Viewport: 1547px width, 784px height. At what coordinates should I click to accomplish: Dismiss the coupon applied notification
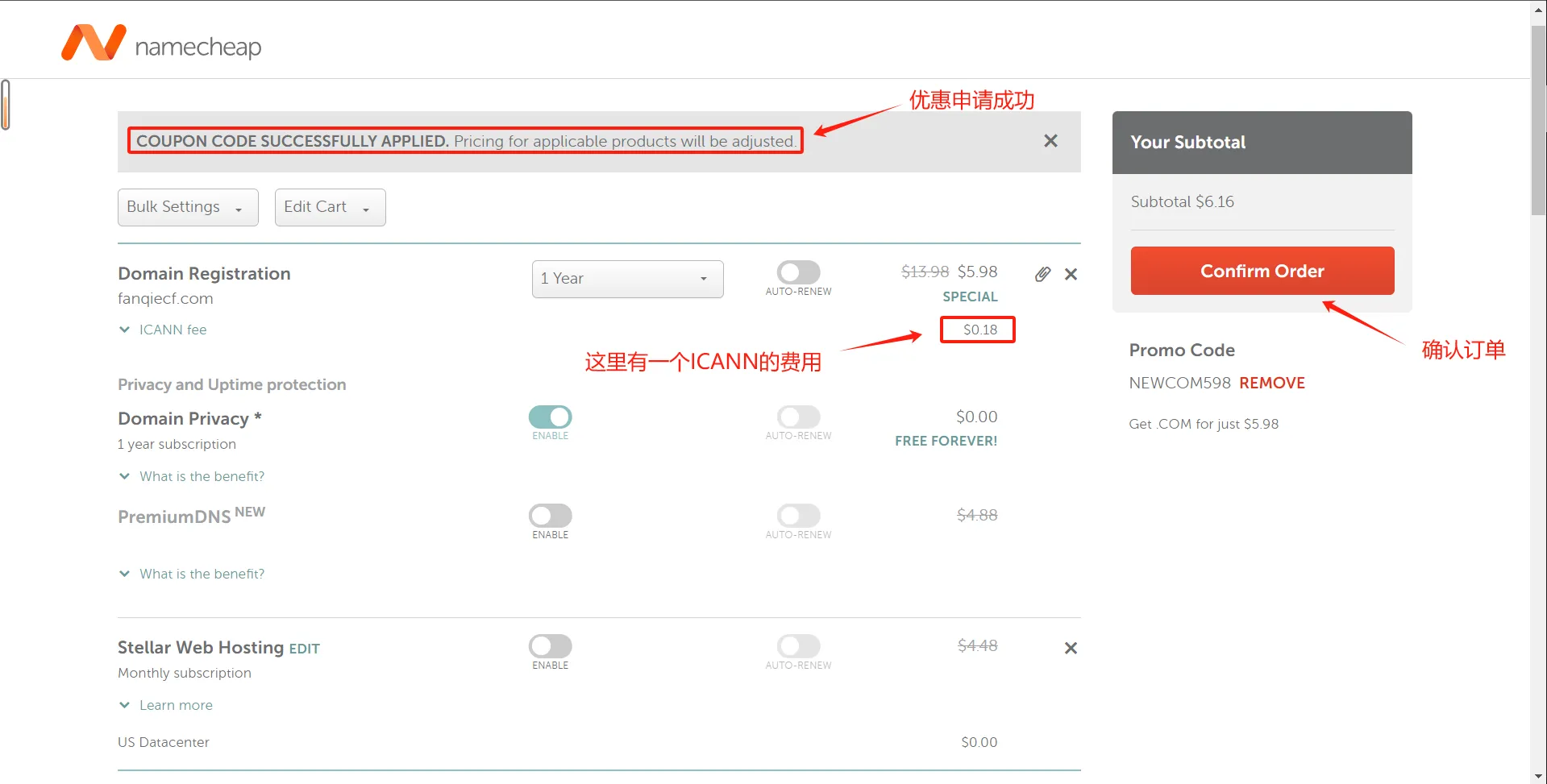coord(1050,141)
